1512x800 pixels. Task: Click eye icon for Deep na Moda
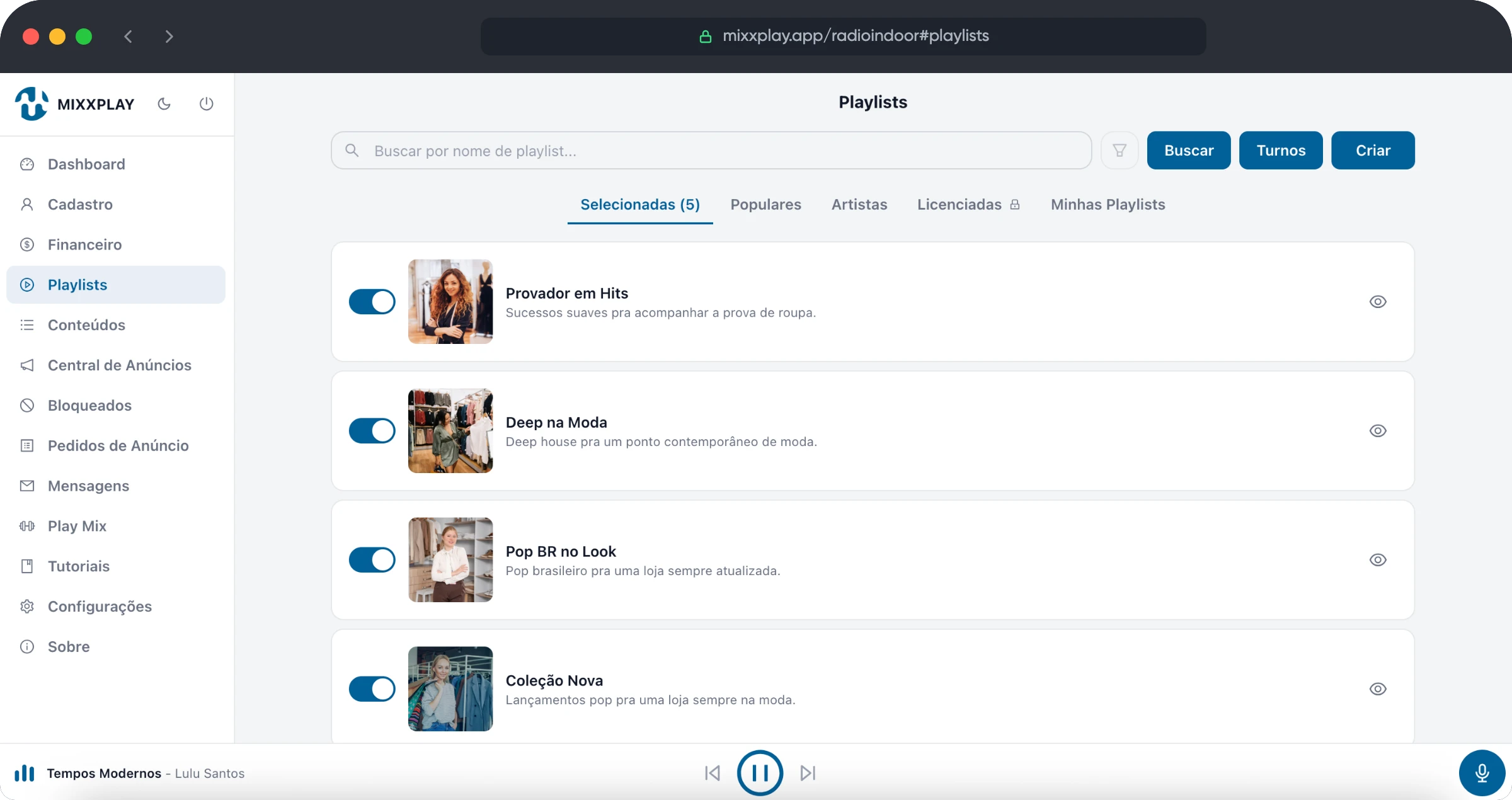(1378, 431)
